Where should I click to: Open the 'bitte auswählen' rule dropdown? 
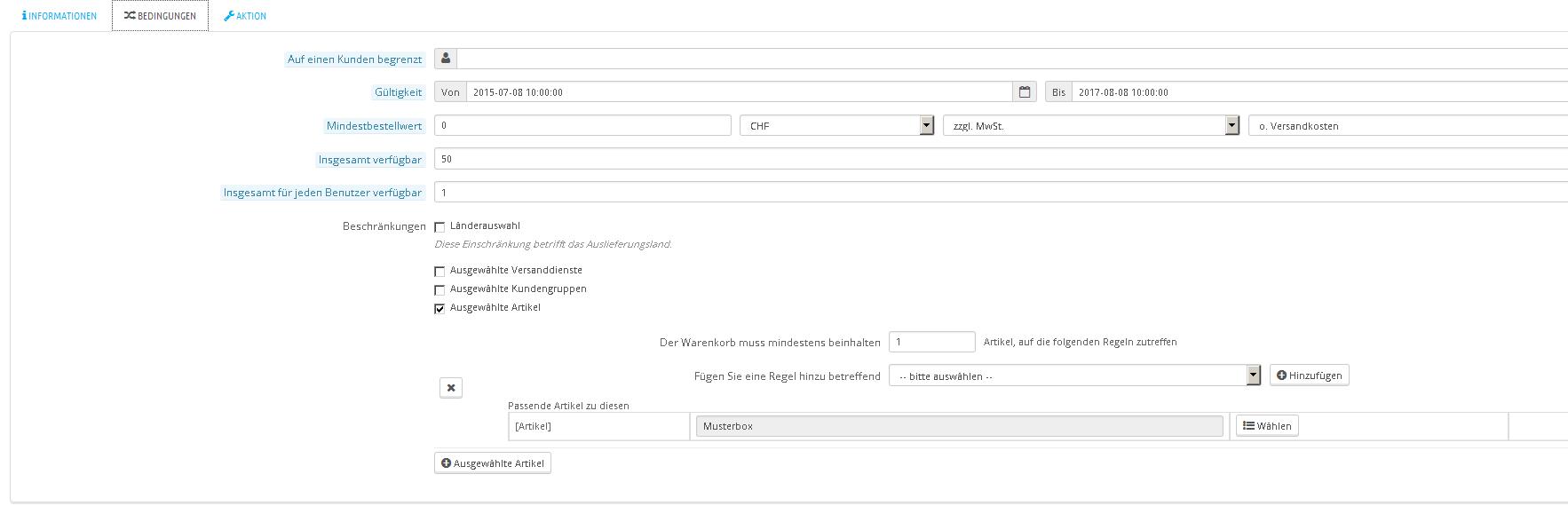[1075, 376]
